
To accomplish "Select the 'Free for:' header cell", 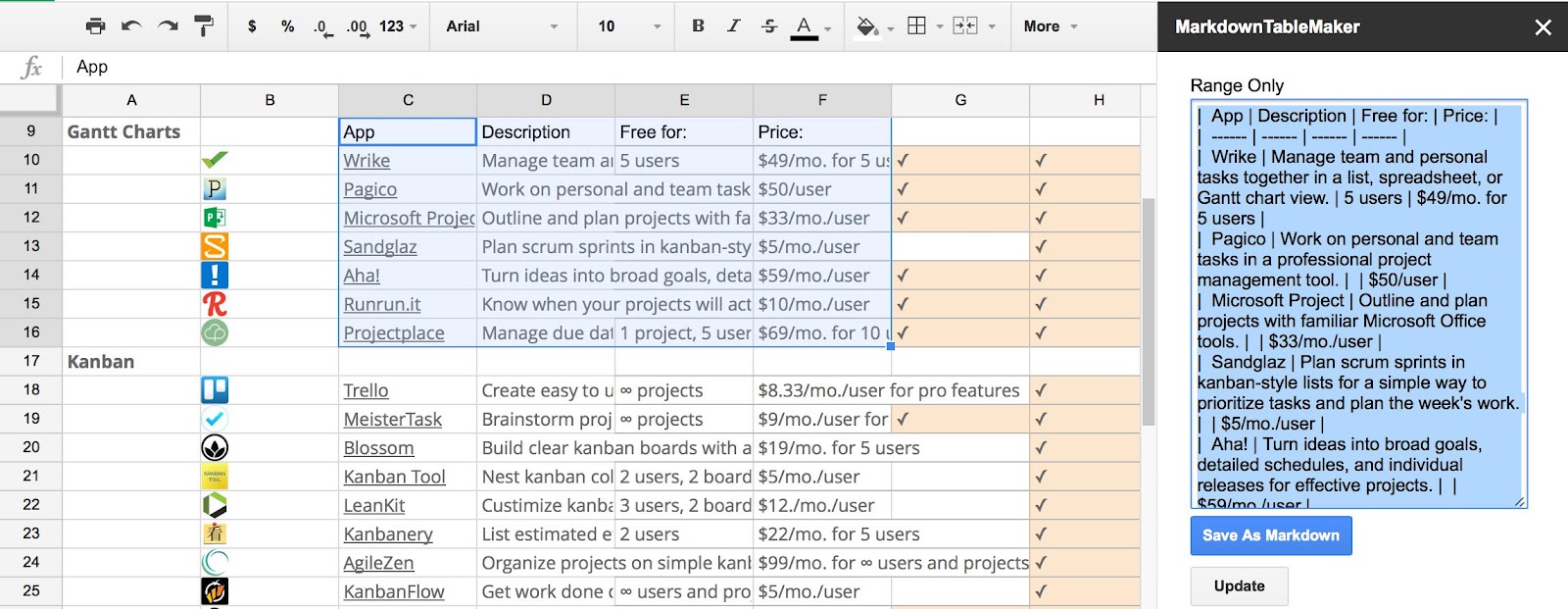I will click(684, 131).
